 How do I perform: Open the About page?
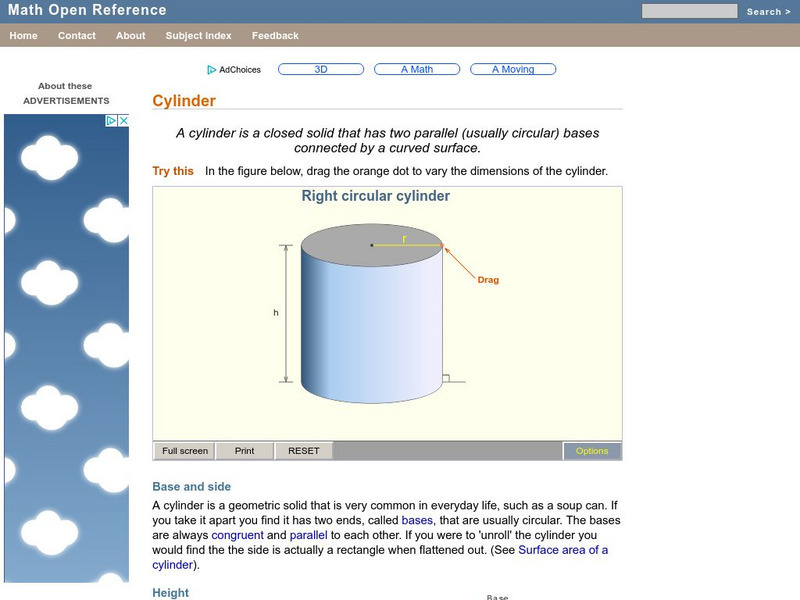coord(131,36)
